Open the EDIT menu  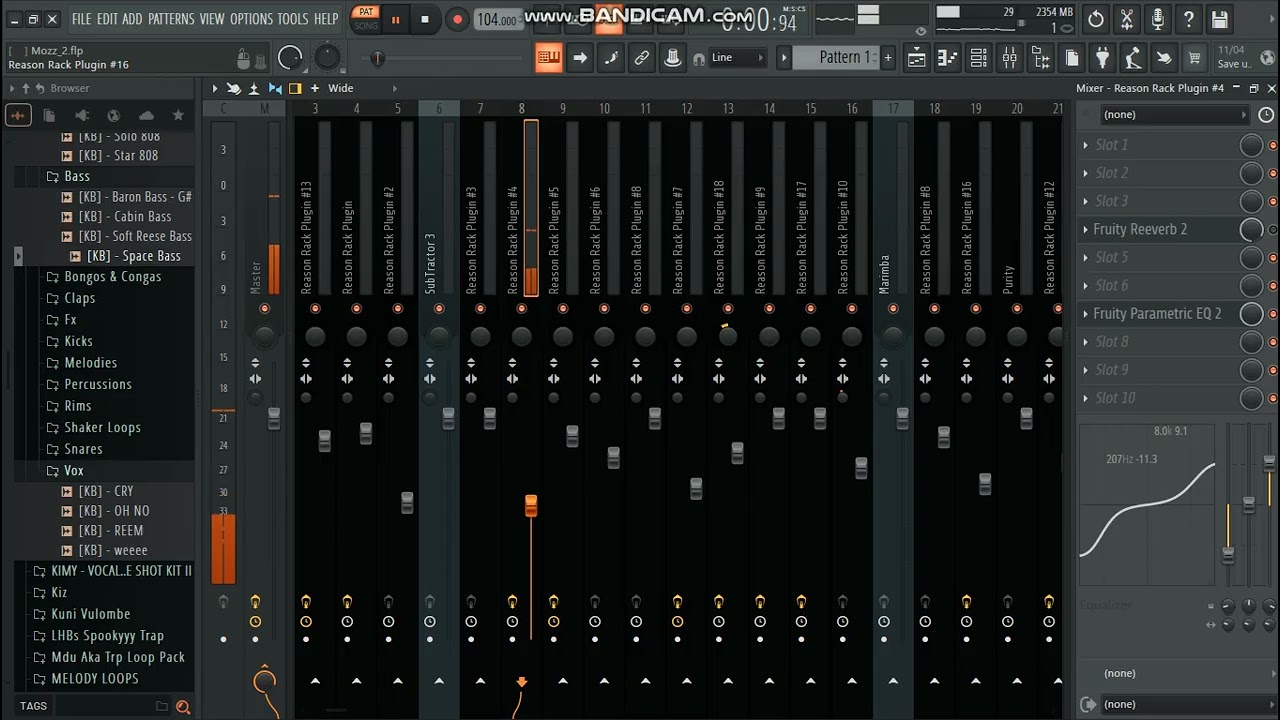coord(107,19)
